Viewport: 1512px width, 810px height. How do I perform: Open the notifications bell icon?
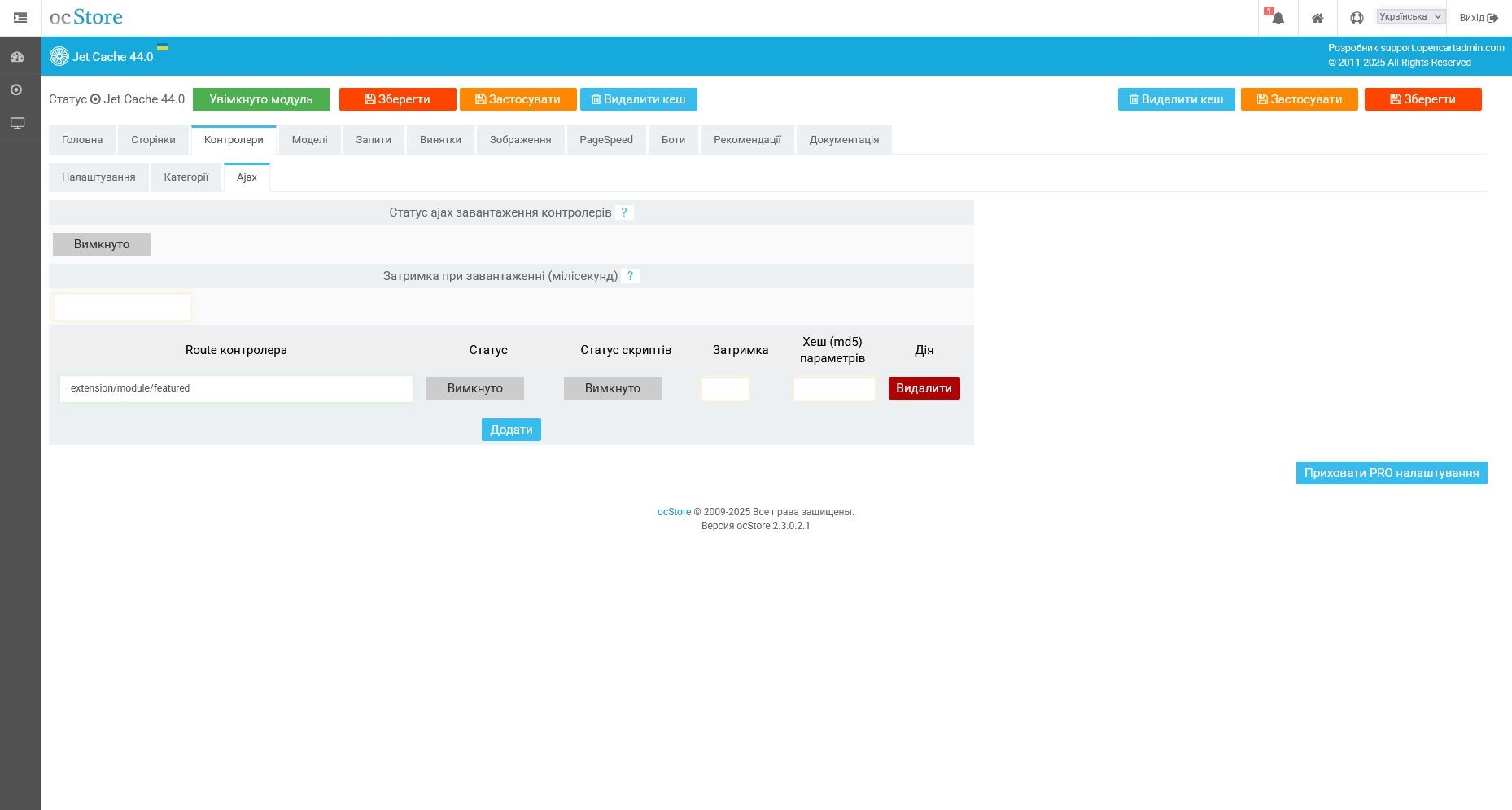tap(1278, 18)
